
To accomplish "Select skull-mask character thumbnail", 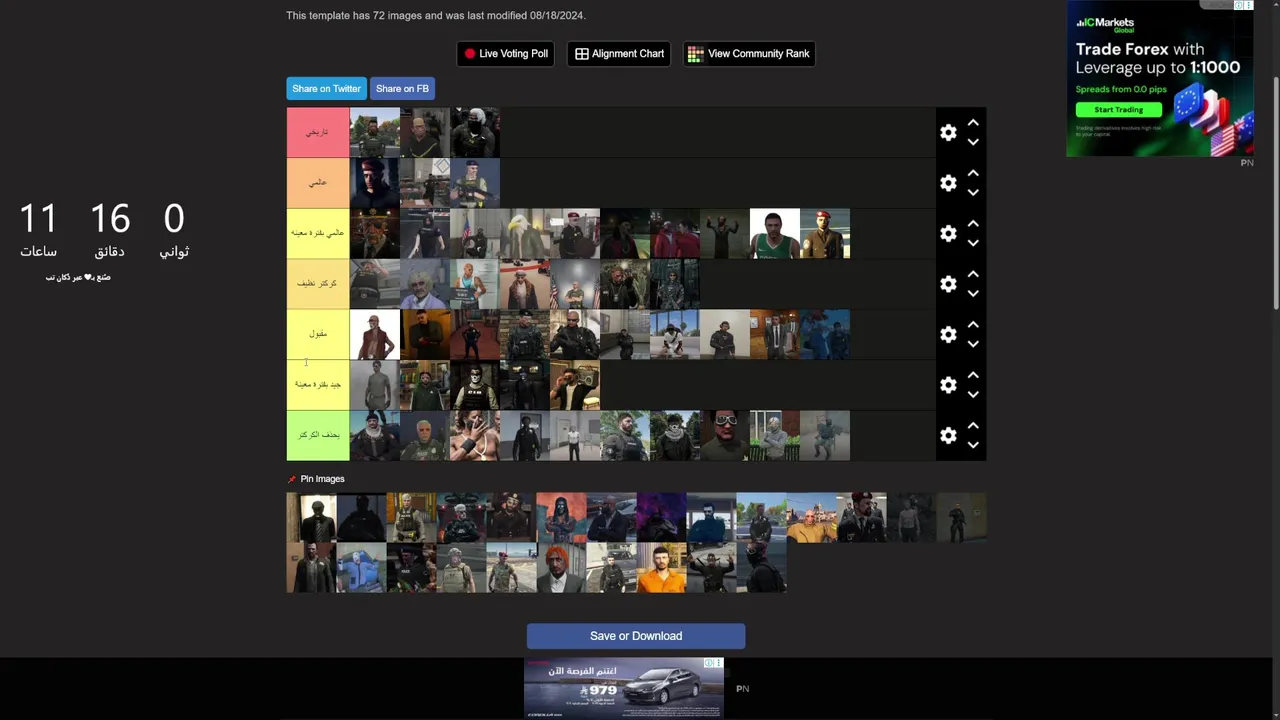I will point(475,385).
